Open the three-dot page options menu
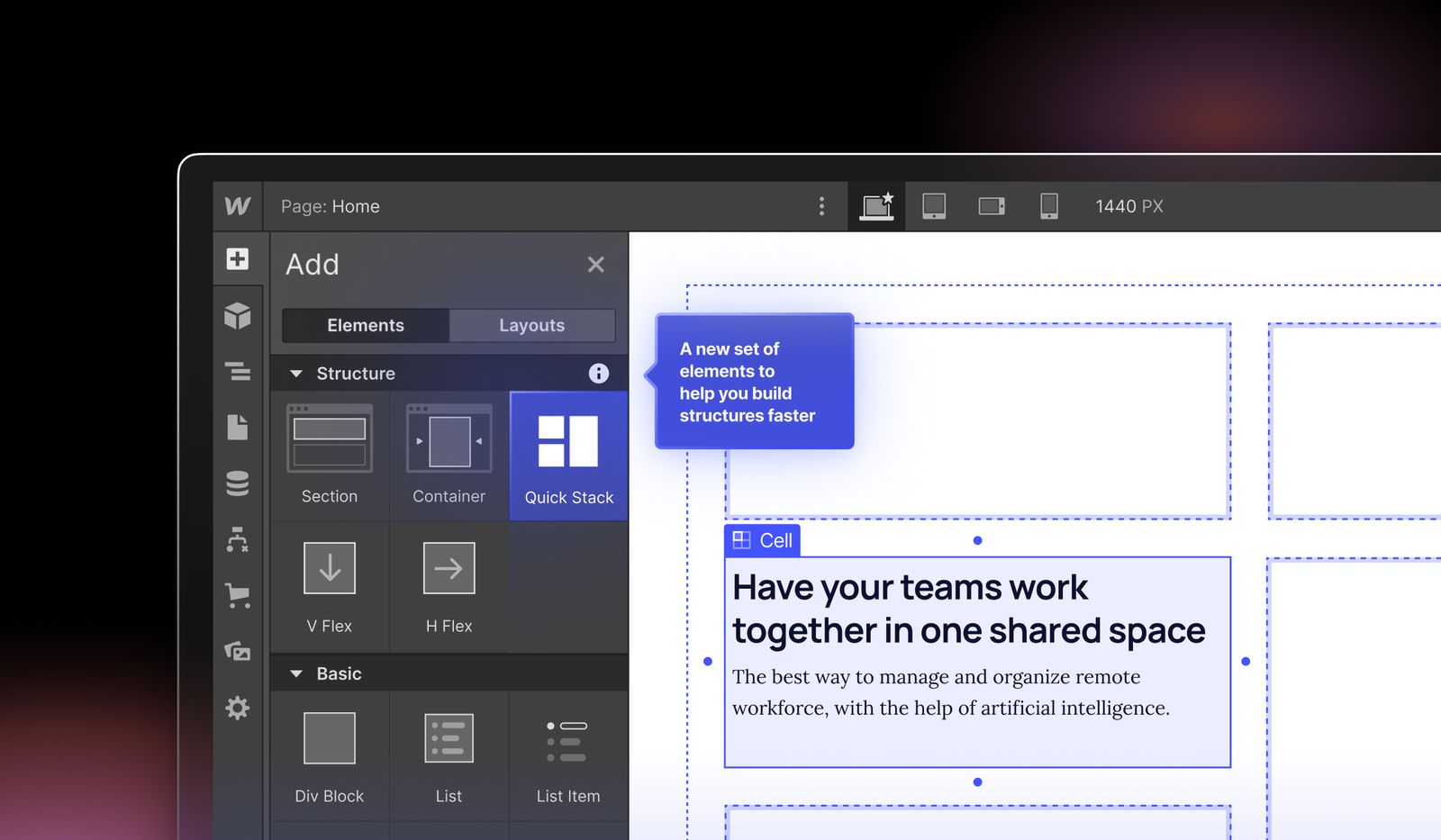 pyautogui.click(x=821, y=206)
